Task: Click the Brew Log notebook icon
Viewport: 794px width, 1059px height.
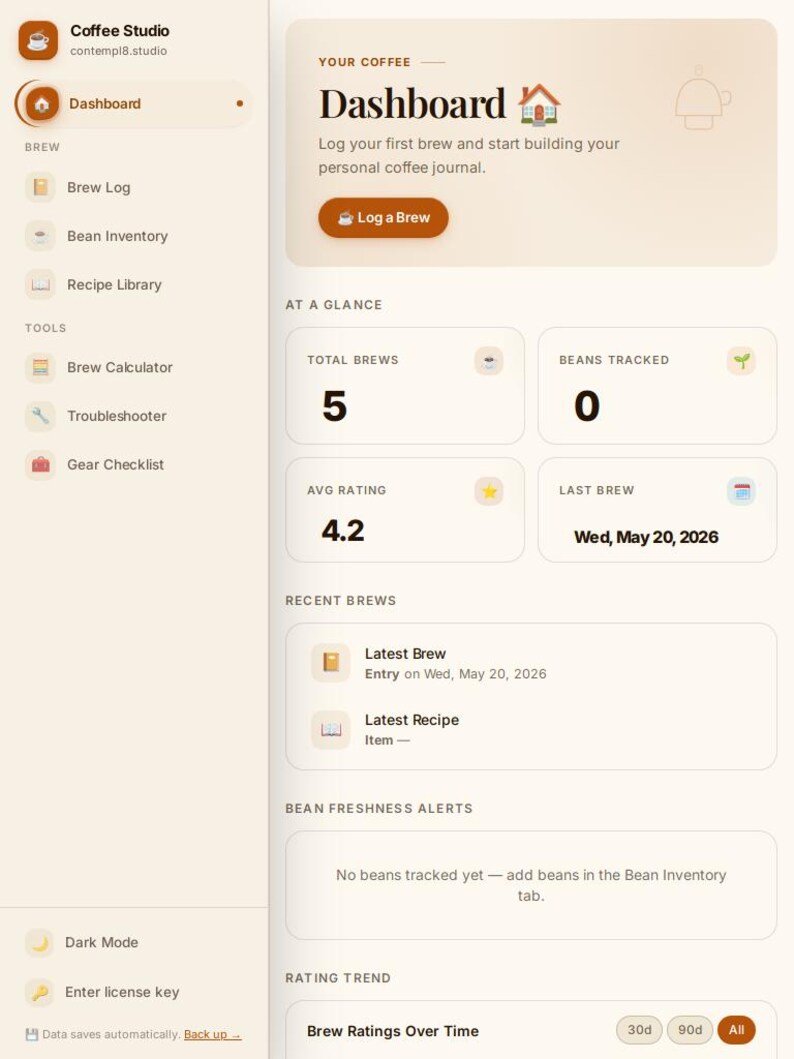Action: point(41,187)
